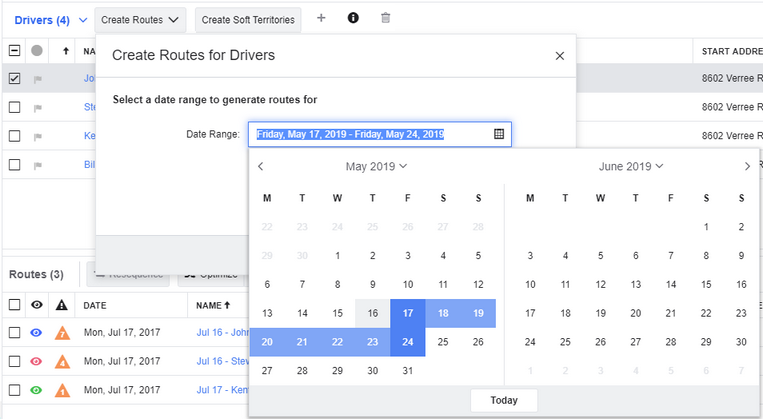This screenshot has width=763, height=419.
Task: Open the June 2019 month selector
Action: click(x=631, y=166)
